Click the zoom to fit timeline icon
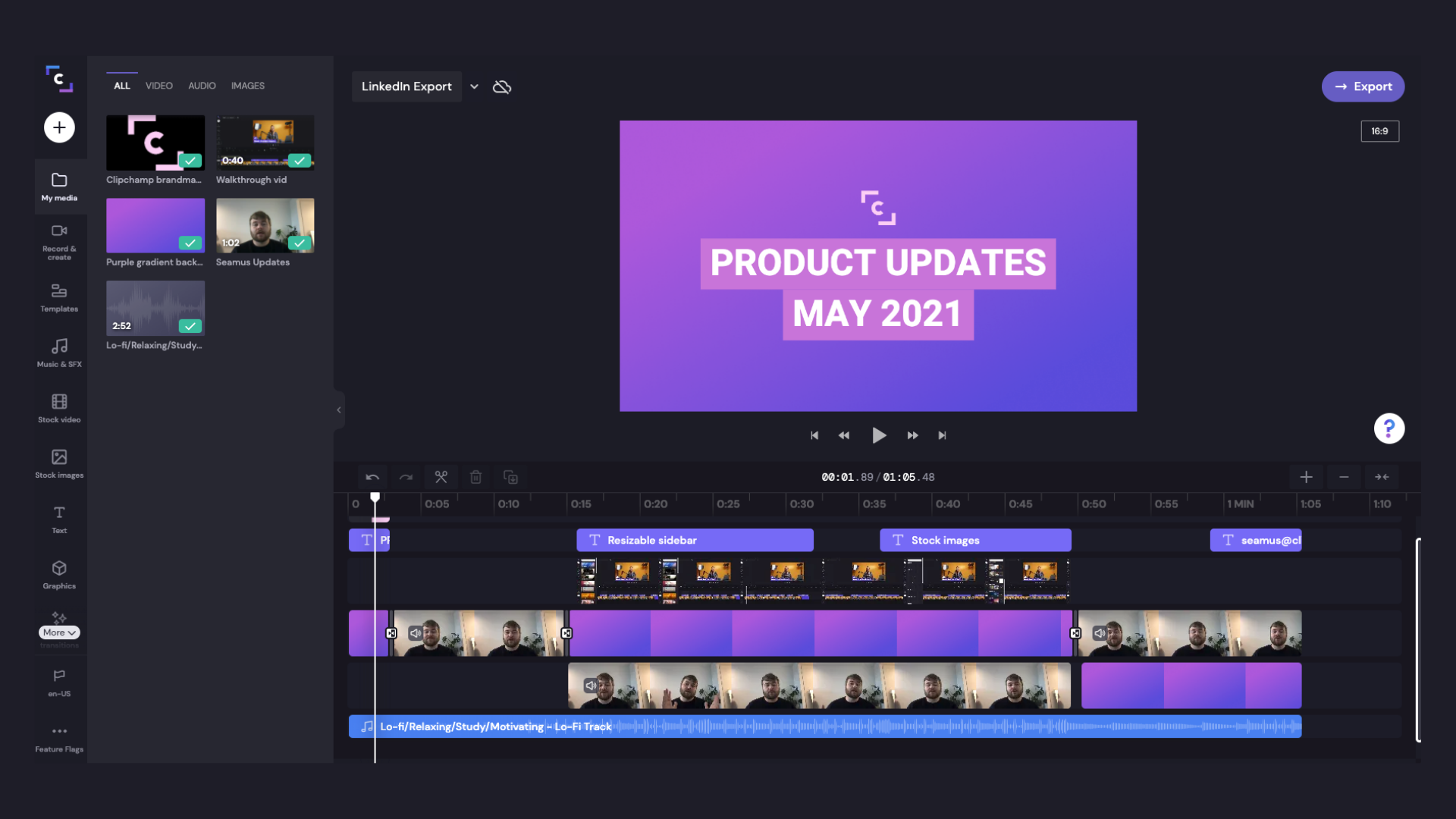This screenshot has width=1456, height=819. point(1382,477)
